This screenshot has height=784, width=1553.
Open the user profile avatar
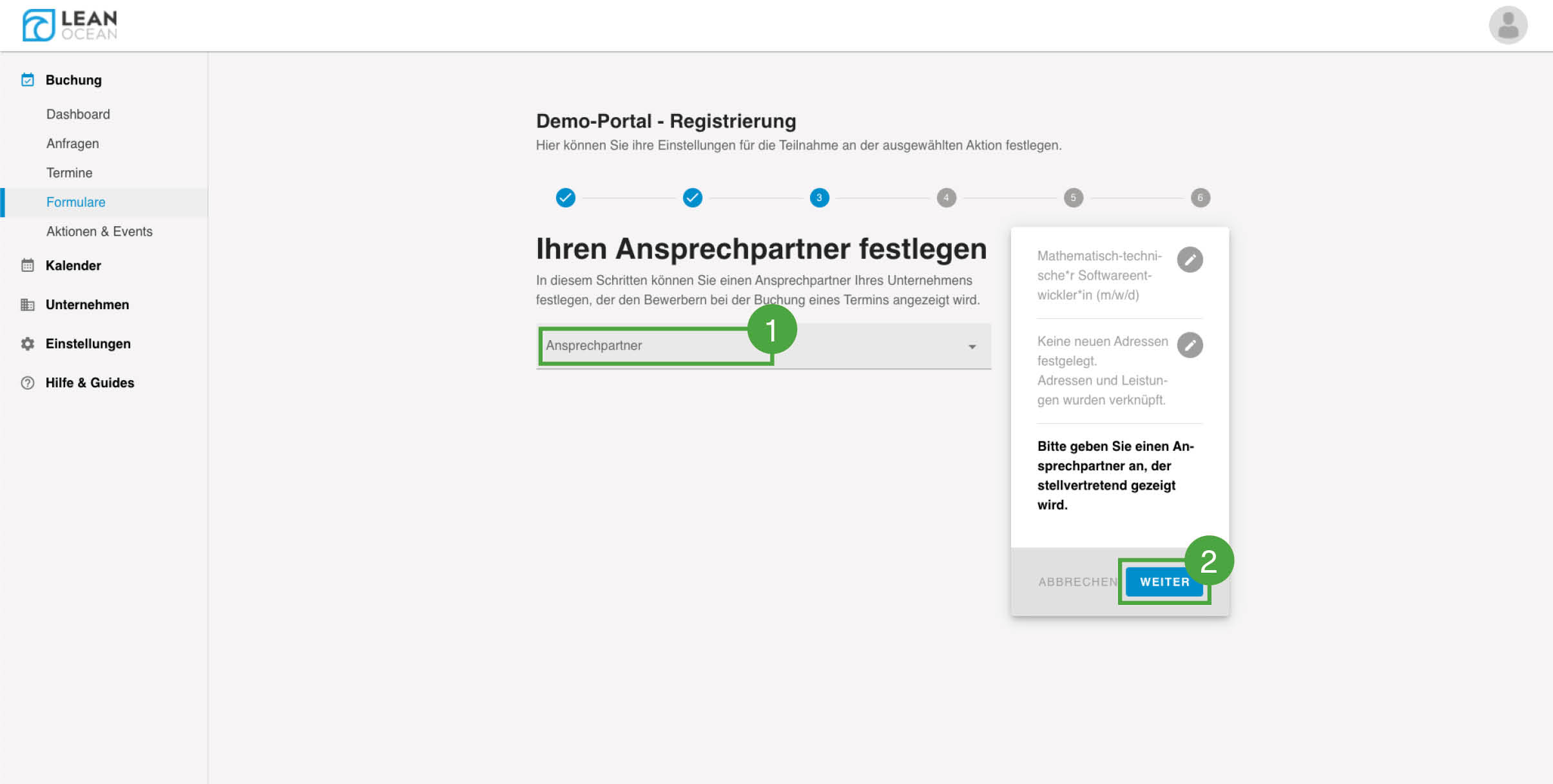[1507, 25]
